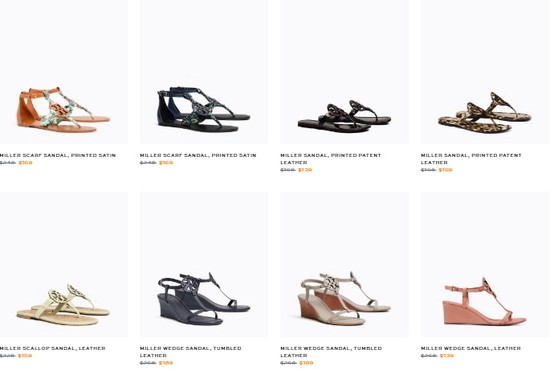This screenshot has width=550, height=370.
Task: Click orange sale price under navy scarf sandal
Action: pos(166,163)
